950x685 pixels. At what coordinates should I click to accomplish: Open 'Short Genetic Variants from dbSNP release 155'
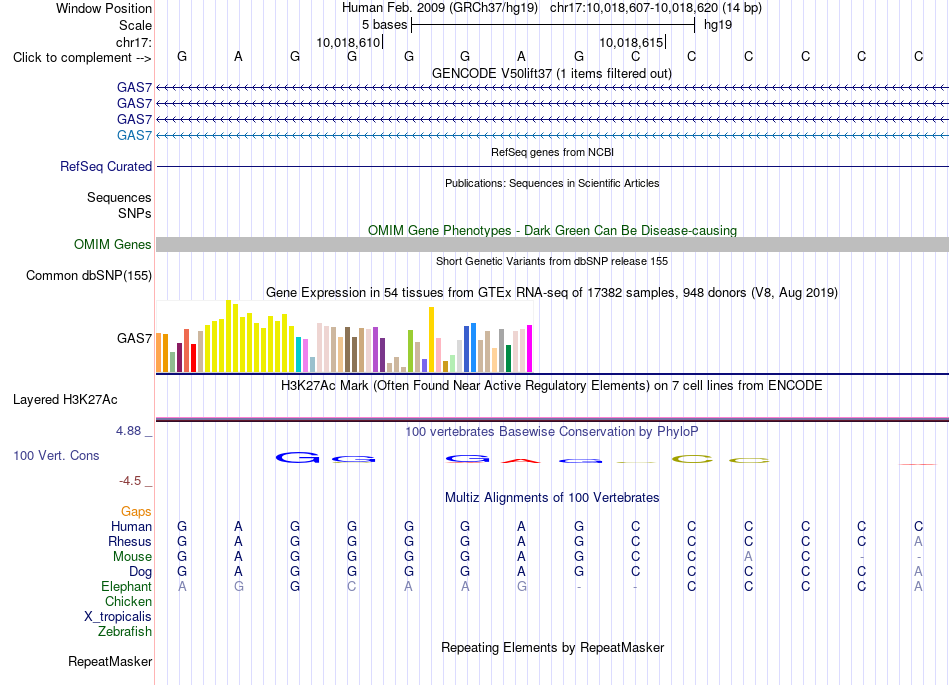click(552, 261)
